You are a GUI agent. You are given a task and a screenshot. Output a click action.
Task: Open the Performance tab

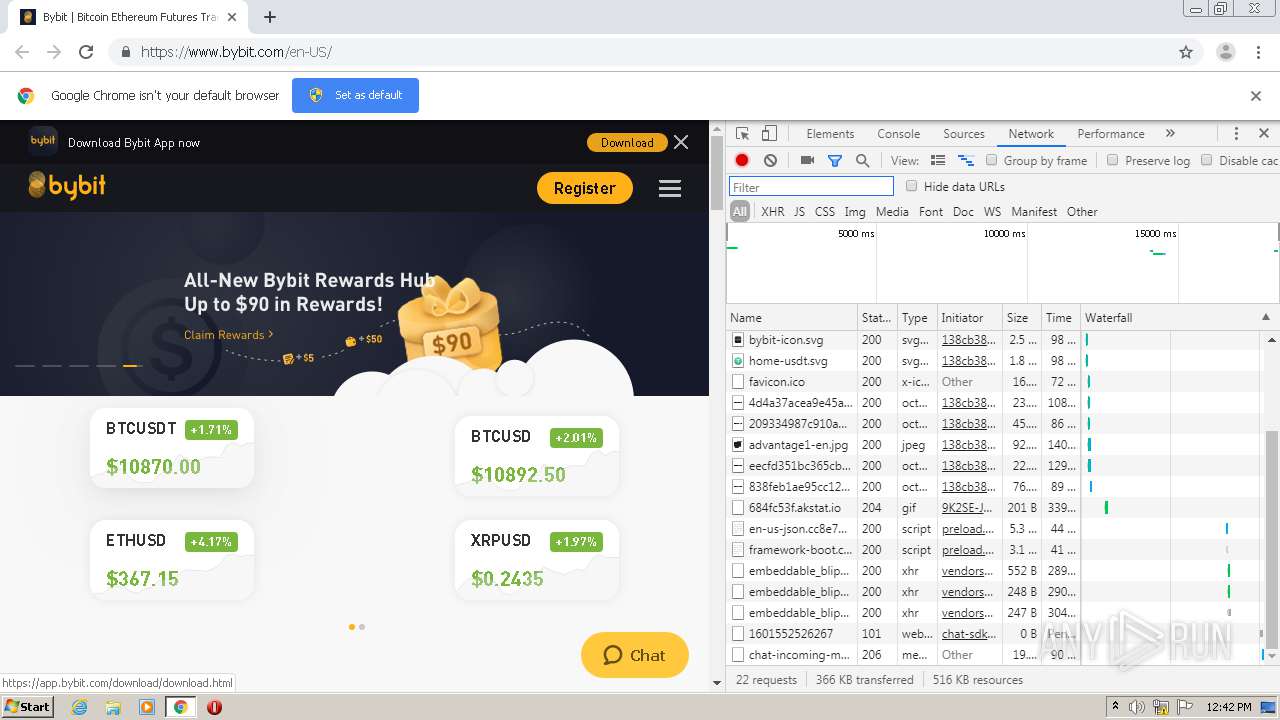click(x=1111, y=134)
